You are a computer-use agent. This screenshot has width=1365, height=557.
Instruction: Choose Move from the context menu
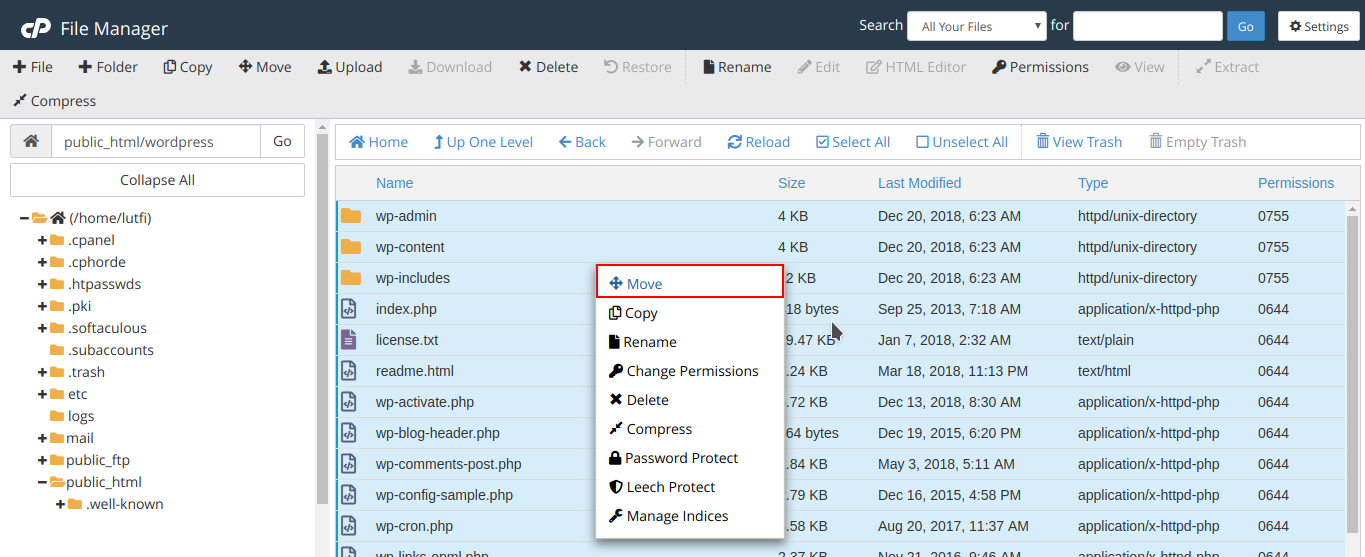(x=689, y=282)
